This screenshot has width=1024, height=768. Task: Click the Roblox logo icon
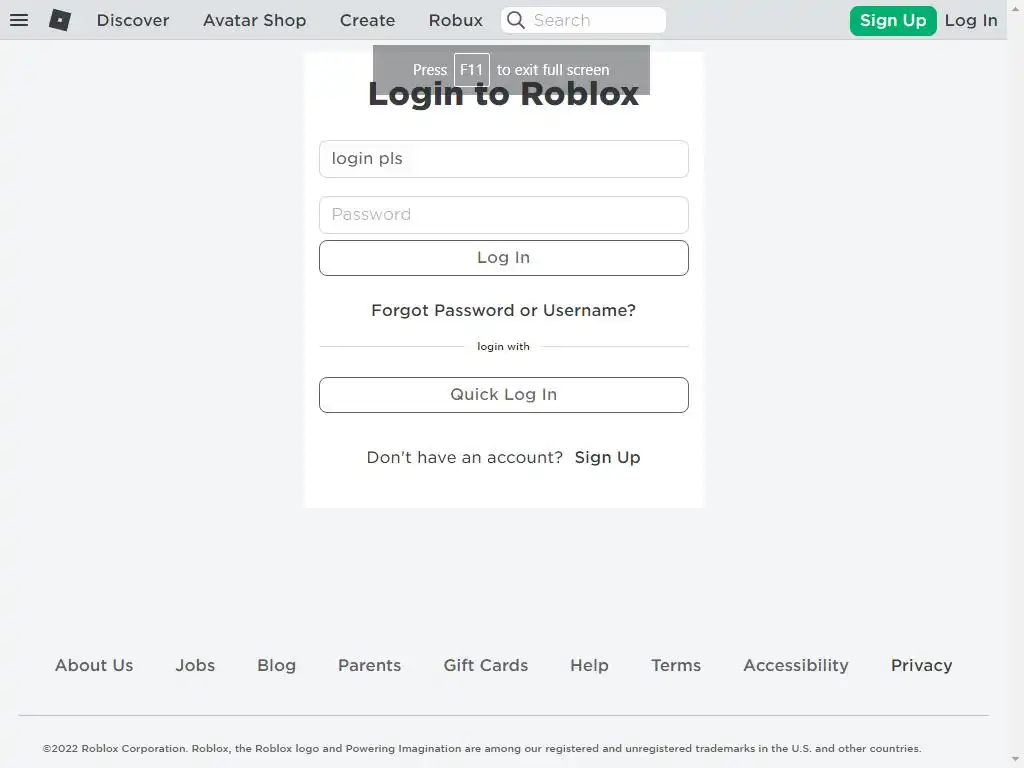tap(60, 20)
